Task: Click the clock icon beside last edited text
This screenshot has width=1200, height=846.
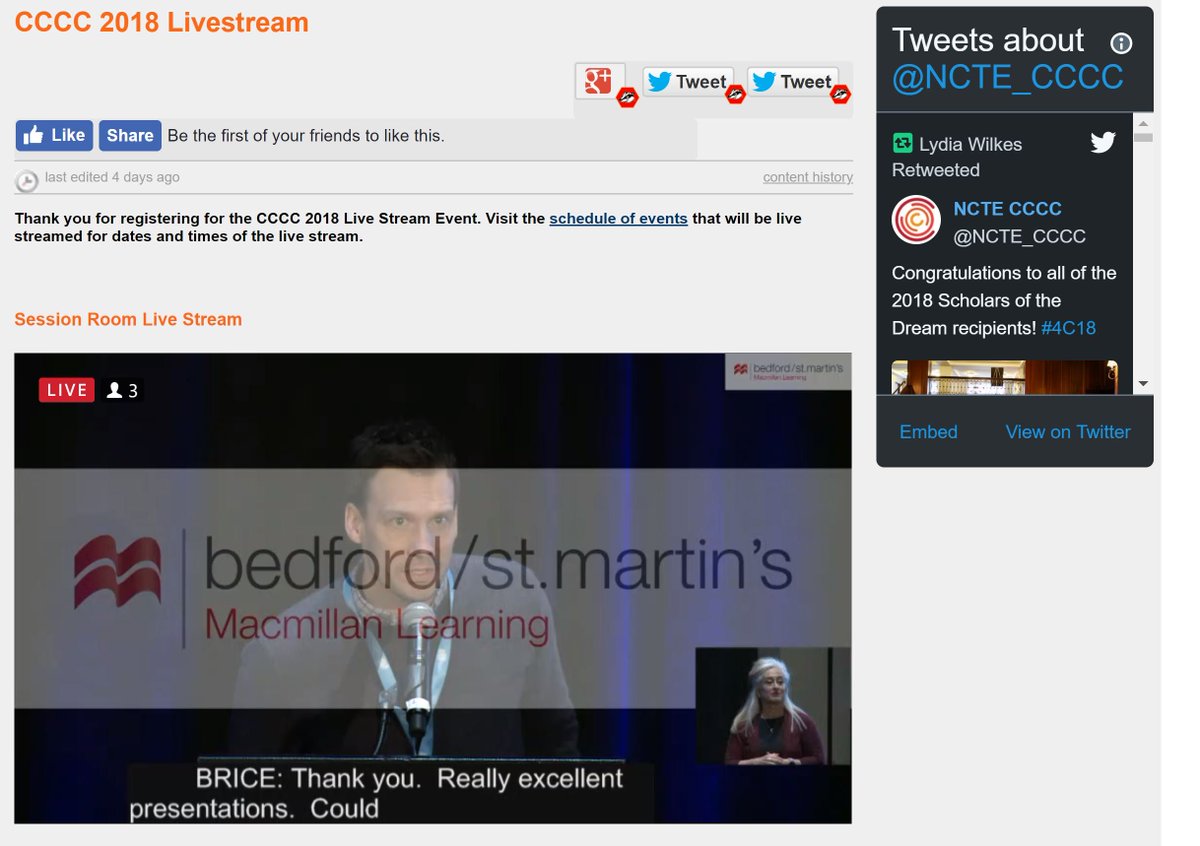Action: (29, 177)
